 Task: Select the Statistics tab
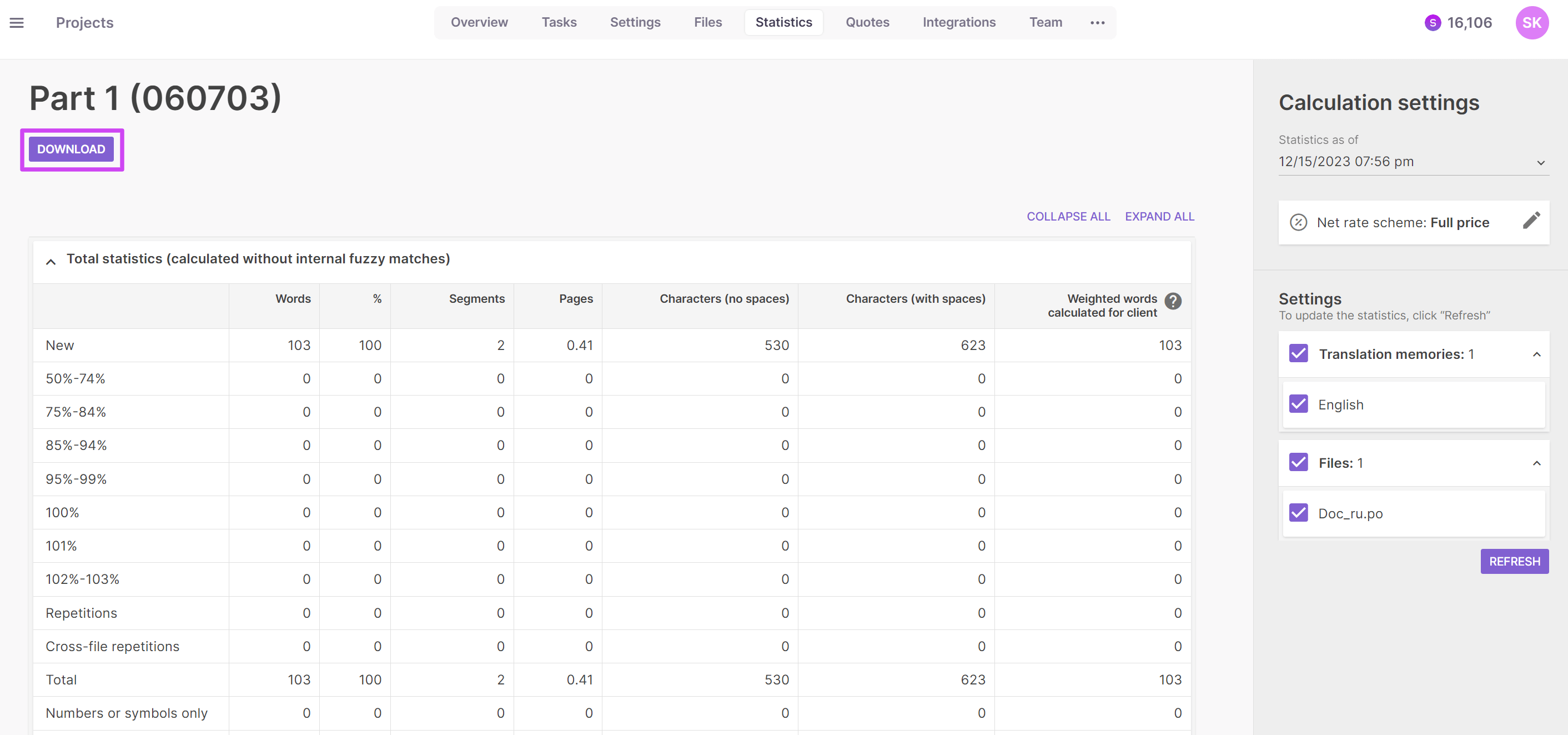point(783,23)
